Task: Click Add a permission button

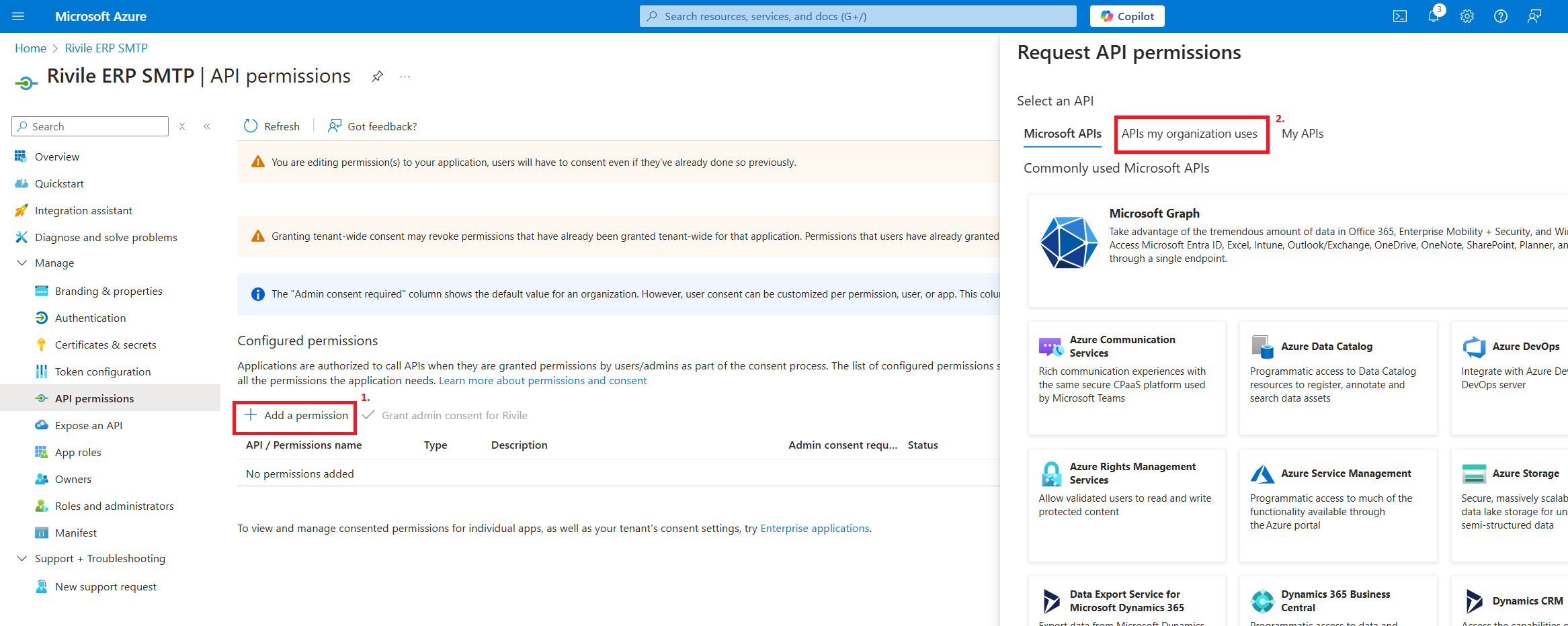Action: 296,416
